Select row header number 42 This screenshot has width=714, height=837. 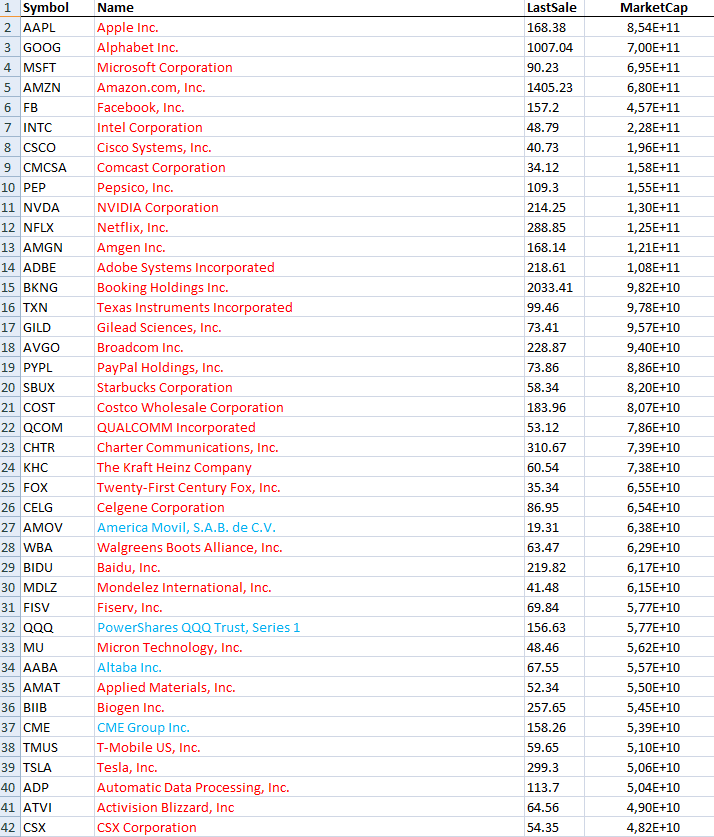[10, 827]
